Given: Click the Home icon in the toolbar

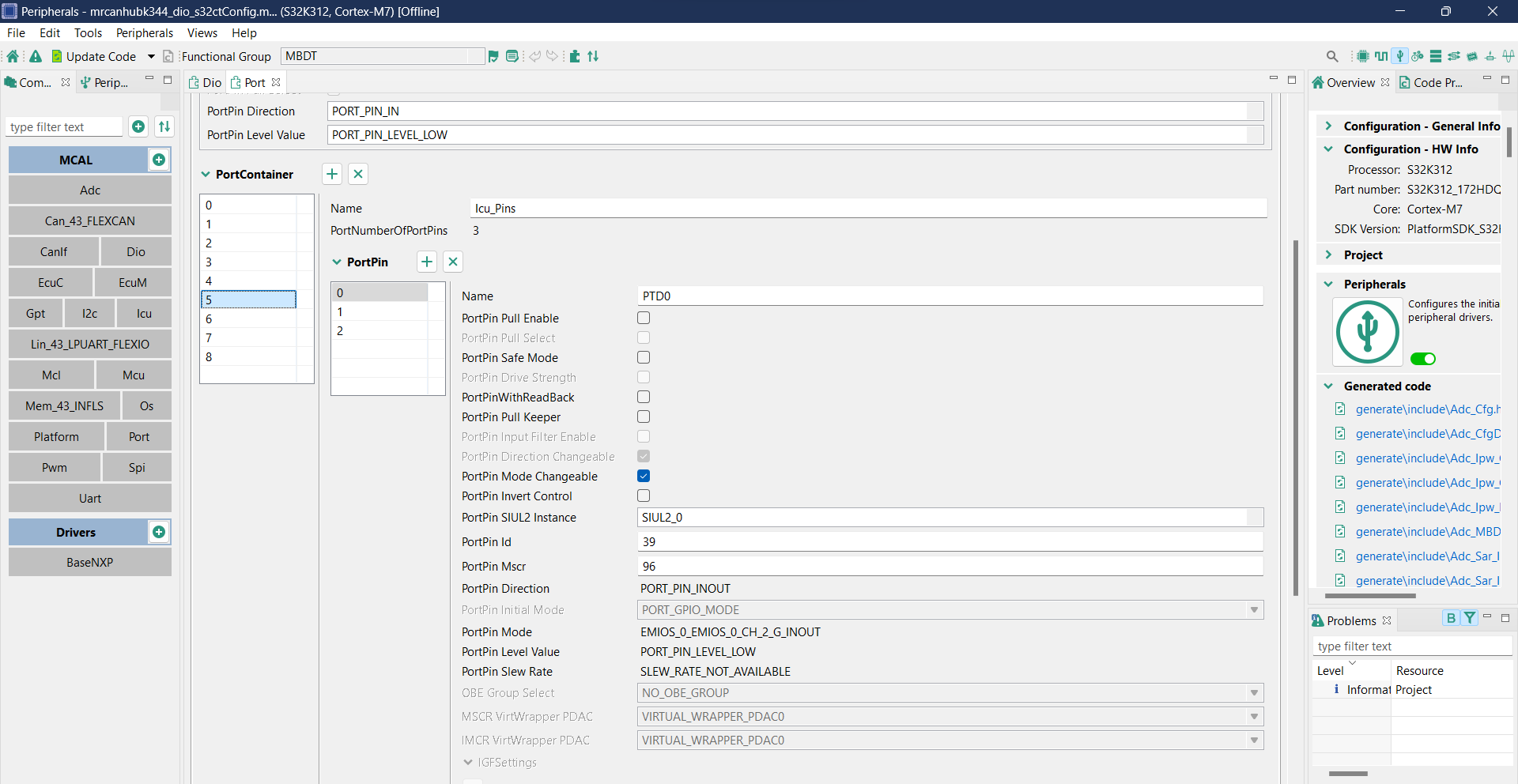Looking at the screenshot, I should (13, 56).
